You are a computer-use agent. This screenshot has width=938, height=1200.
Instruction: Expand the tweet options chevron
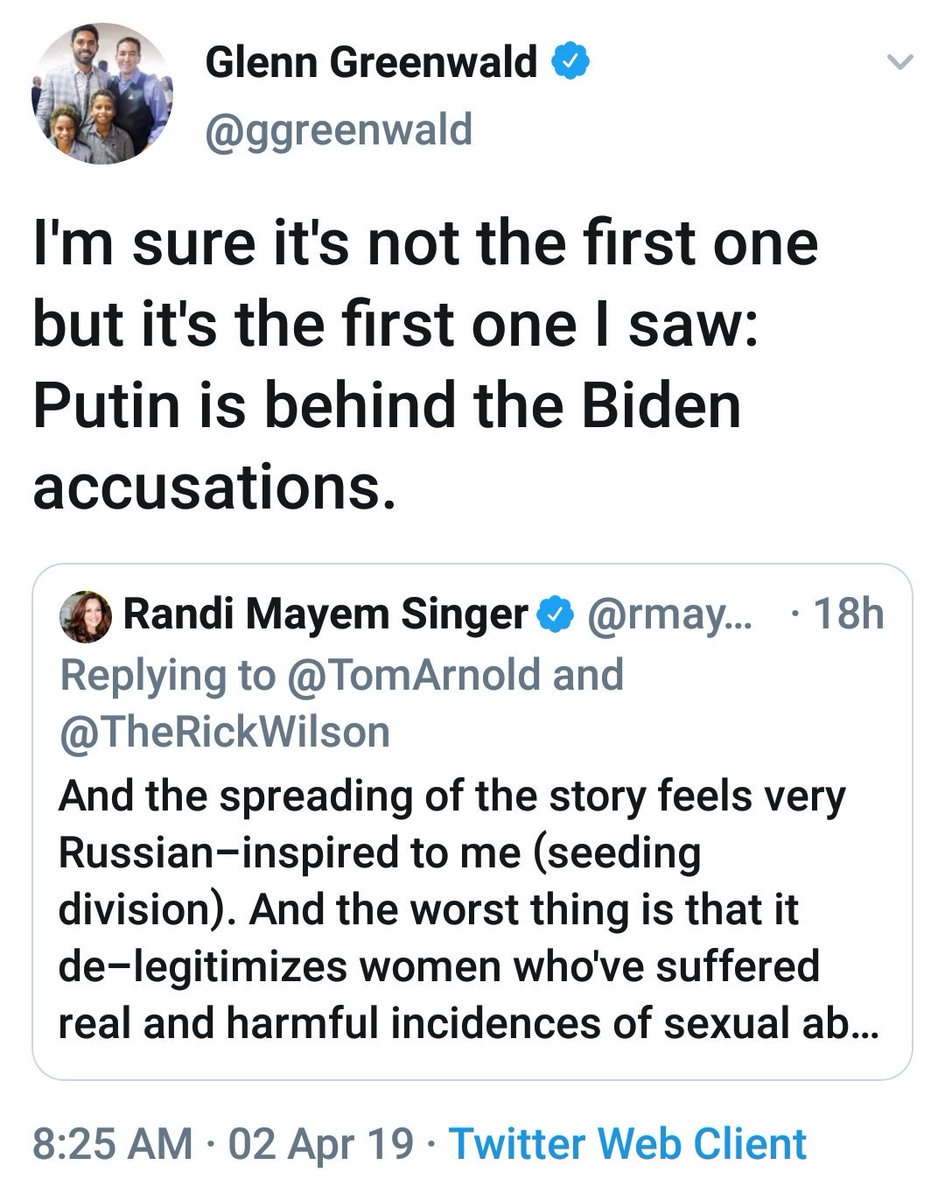[900, 63]
